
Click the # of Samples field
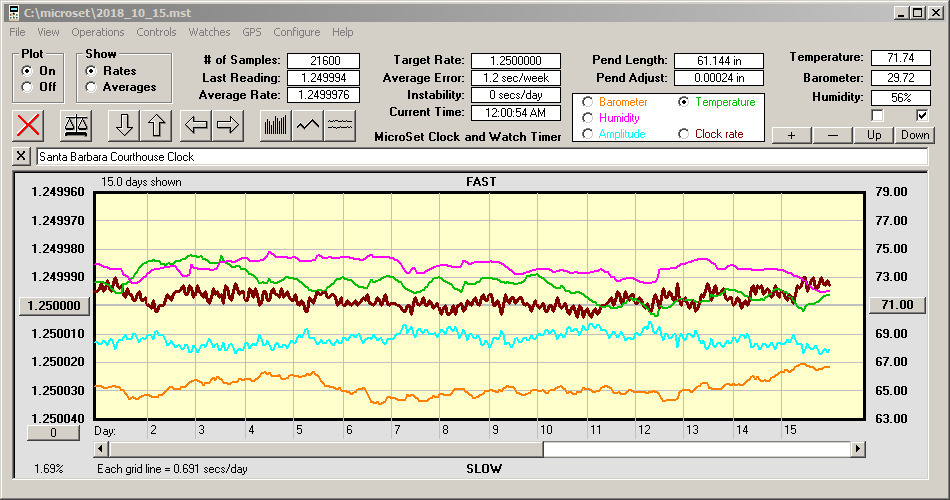(324, 61)
